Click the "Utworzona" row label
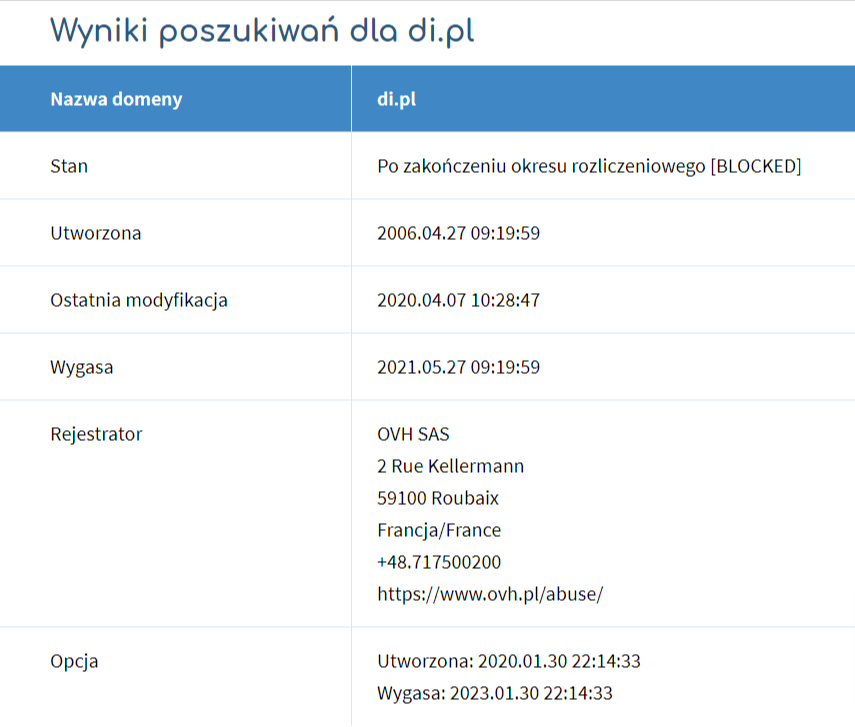The image size is (855, 727). [96, 233]
